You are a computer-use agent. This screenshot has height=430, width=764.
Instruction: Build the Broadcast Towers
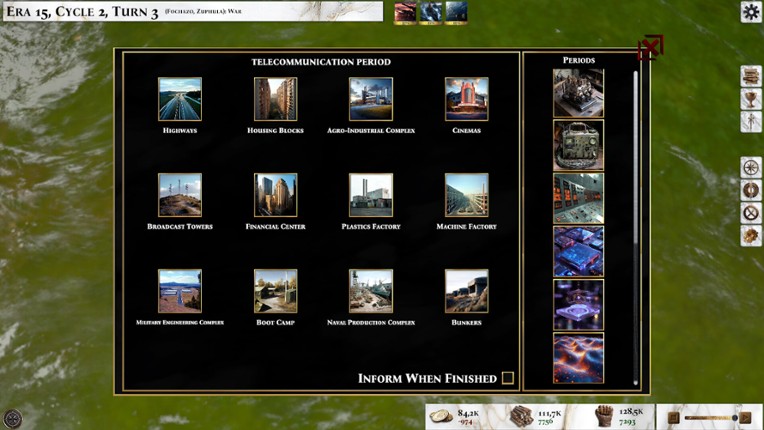[x=180, y=196]
